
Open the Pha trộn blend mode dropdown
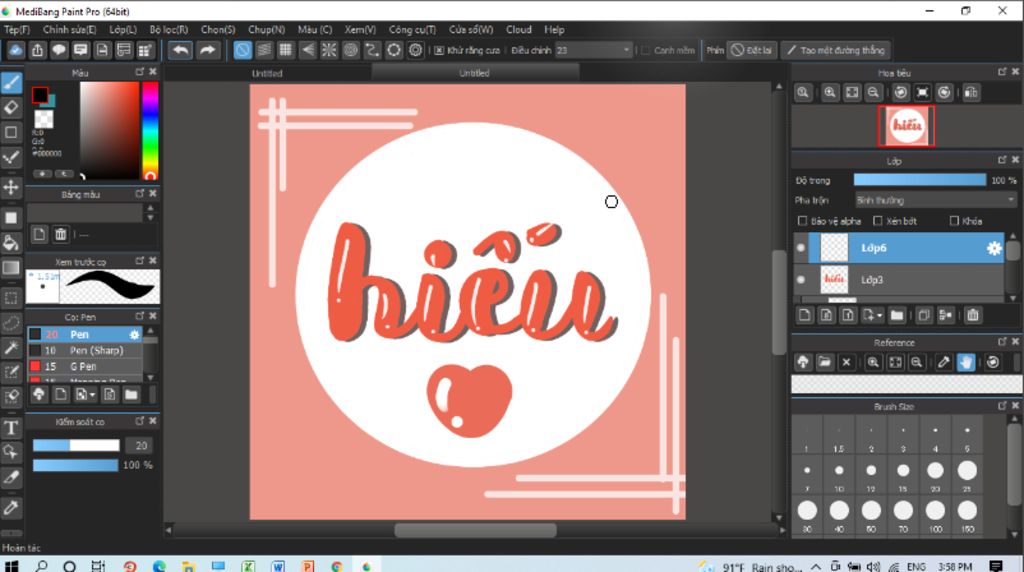pos(936,200)
